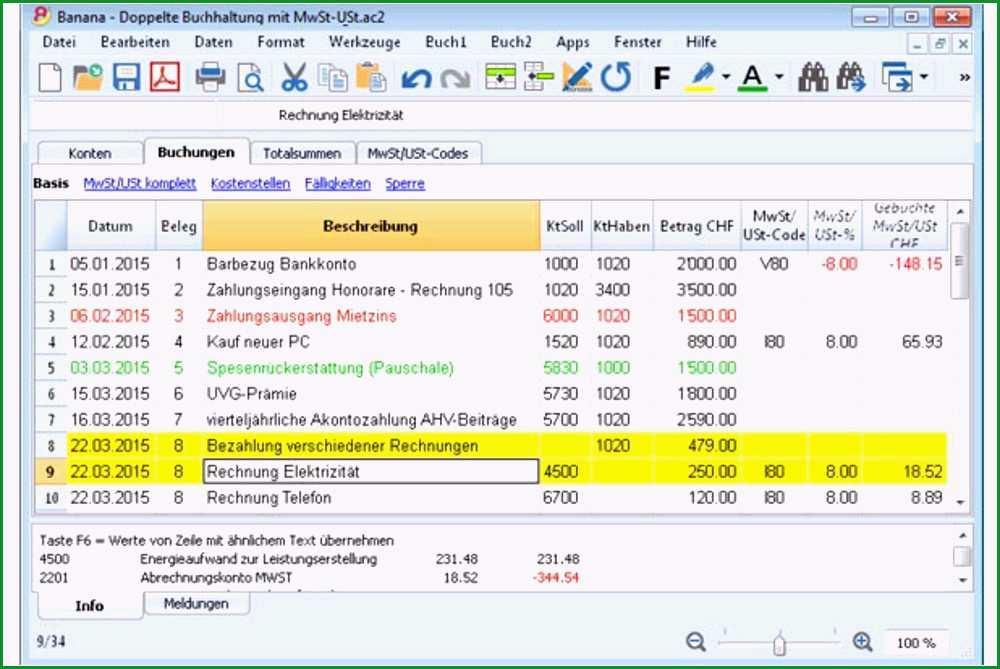Click the Rechnung Elektrizität description input
The width and height of the screenshot is (1000, 669).
[x=371, y=471]
